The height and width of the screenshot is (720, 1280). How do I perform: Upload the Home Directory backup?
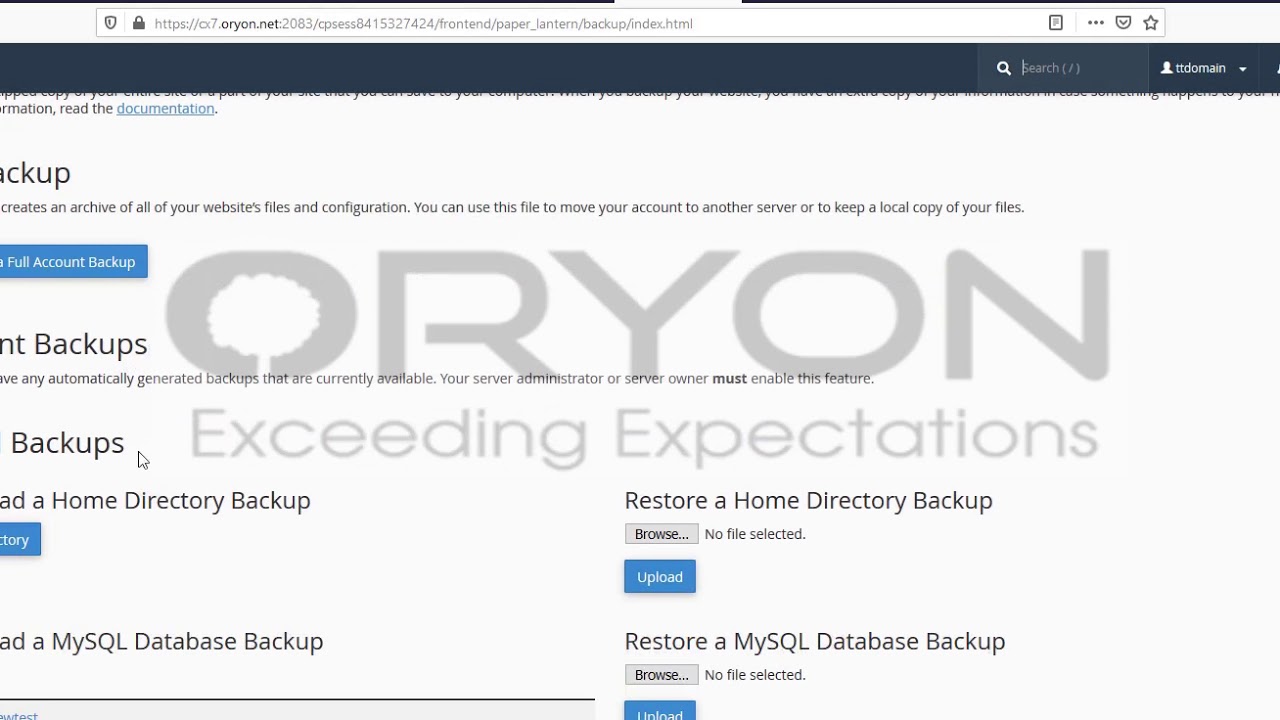(x=660, y=577)
